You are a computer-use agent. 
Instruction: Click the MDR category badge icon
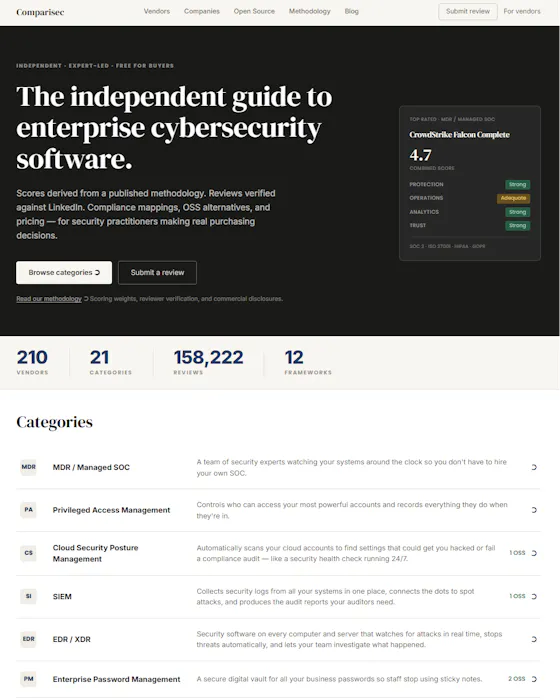pos(29,467)
